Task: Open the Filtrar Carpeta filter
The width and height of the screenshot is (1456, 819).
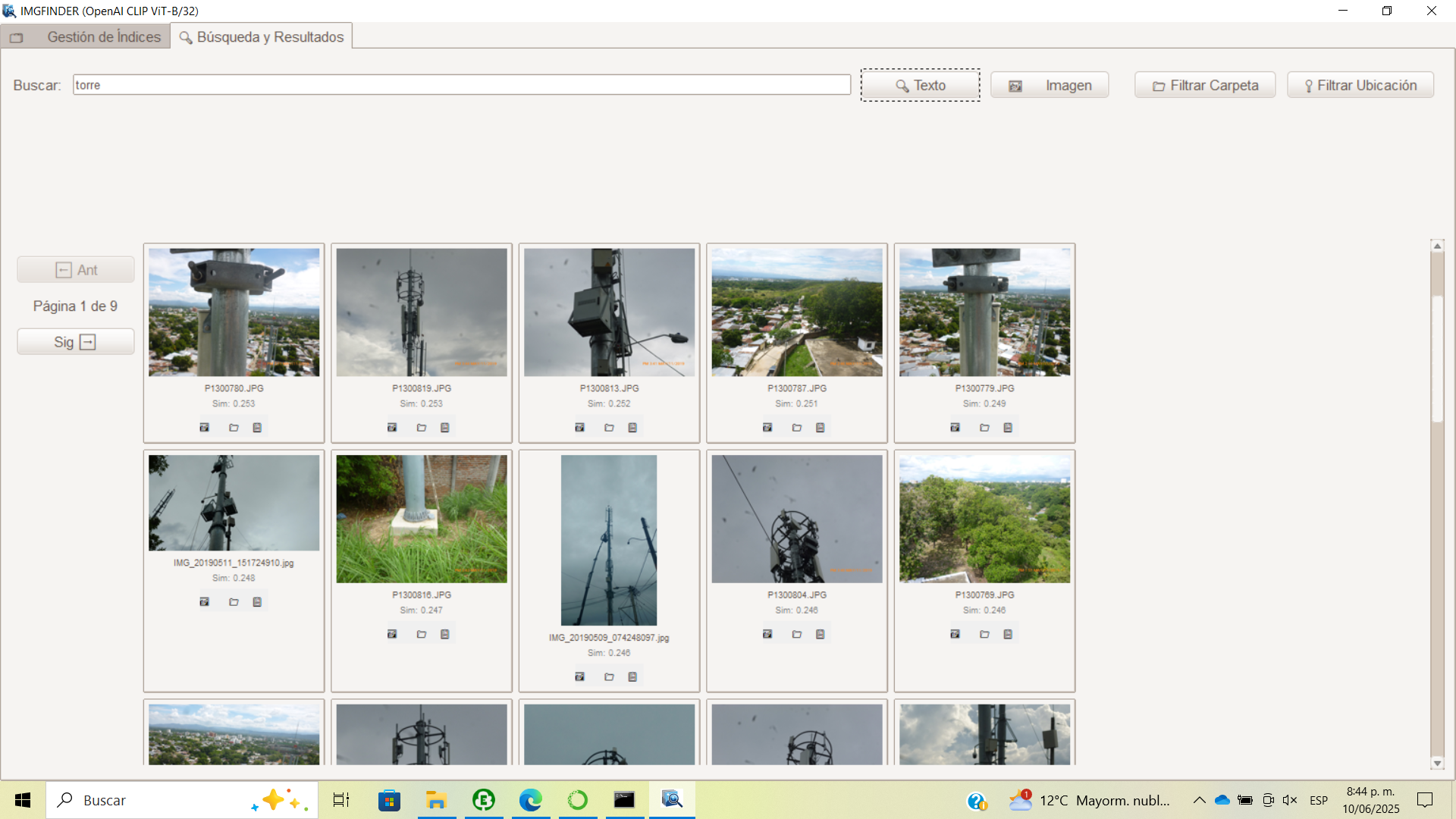Action: pyautogui.click(x=1205, y=86)
